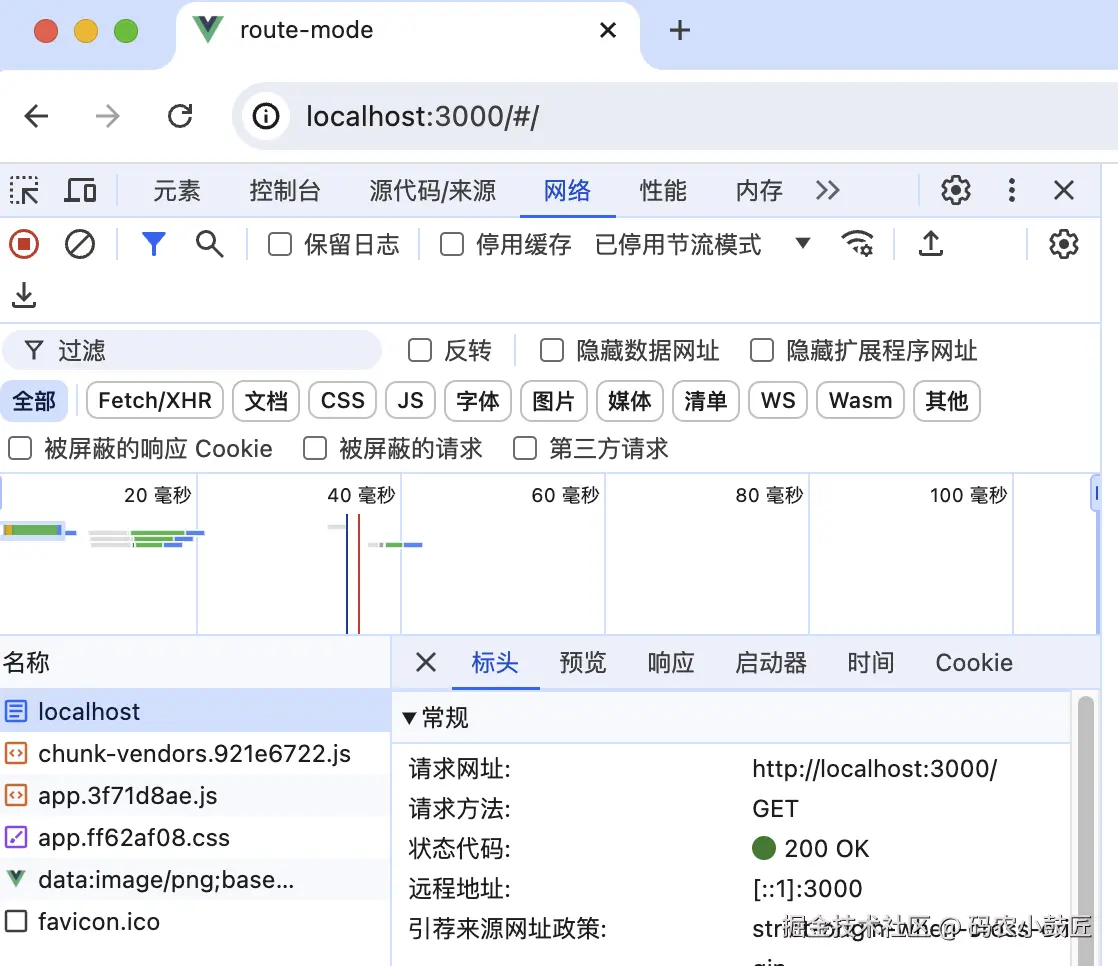Close the DevTools panel
Image resolution: width=1118 pixels, height=966 pixels.
tap(1064, 190)
